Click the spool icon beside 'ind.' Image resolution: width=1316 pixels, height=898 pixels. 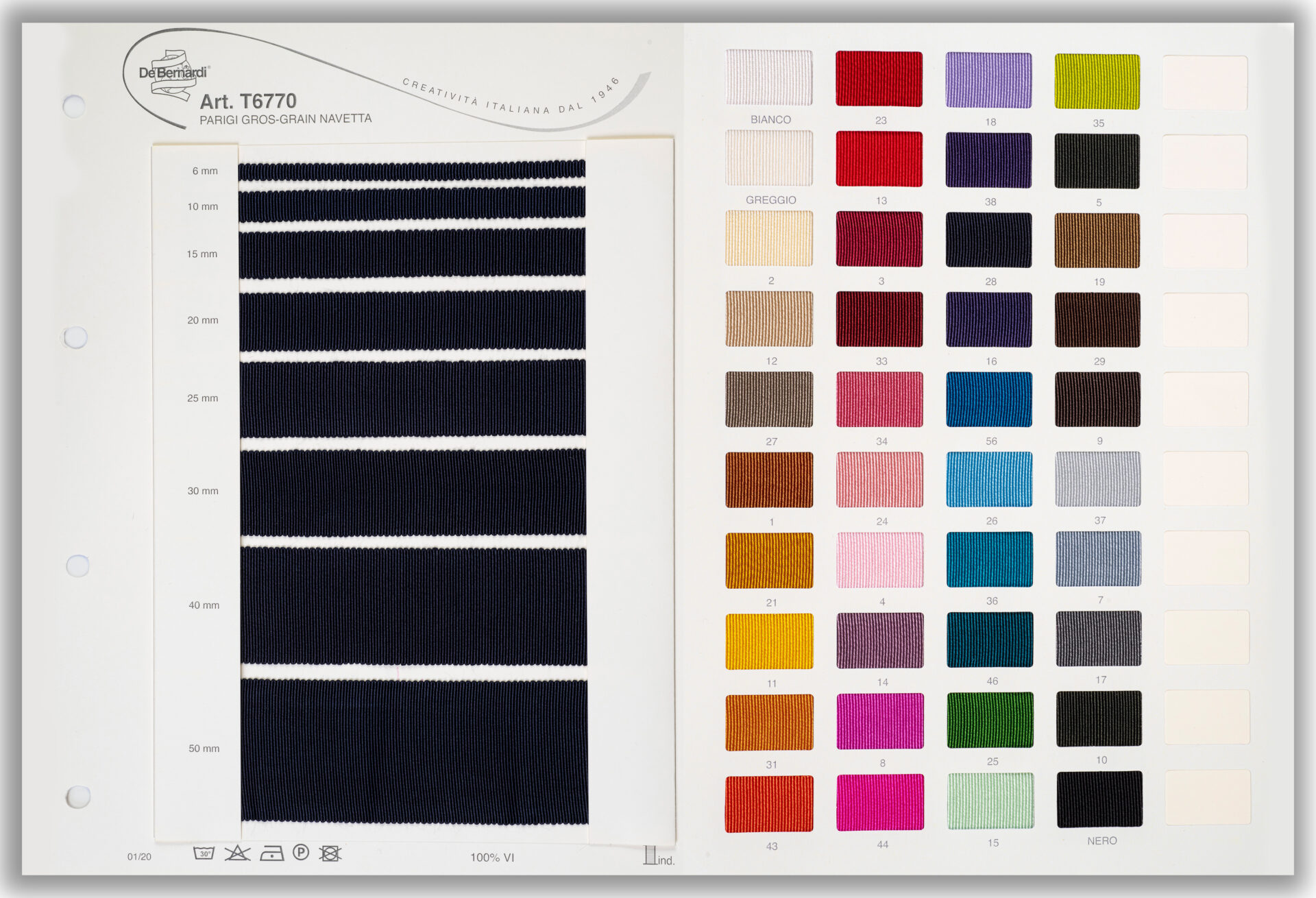(x=650, y=855)
